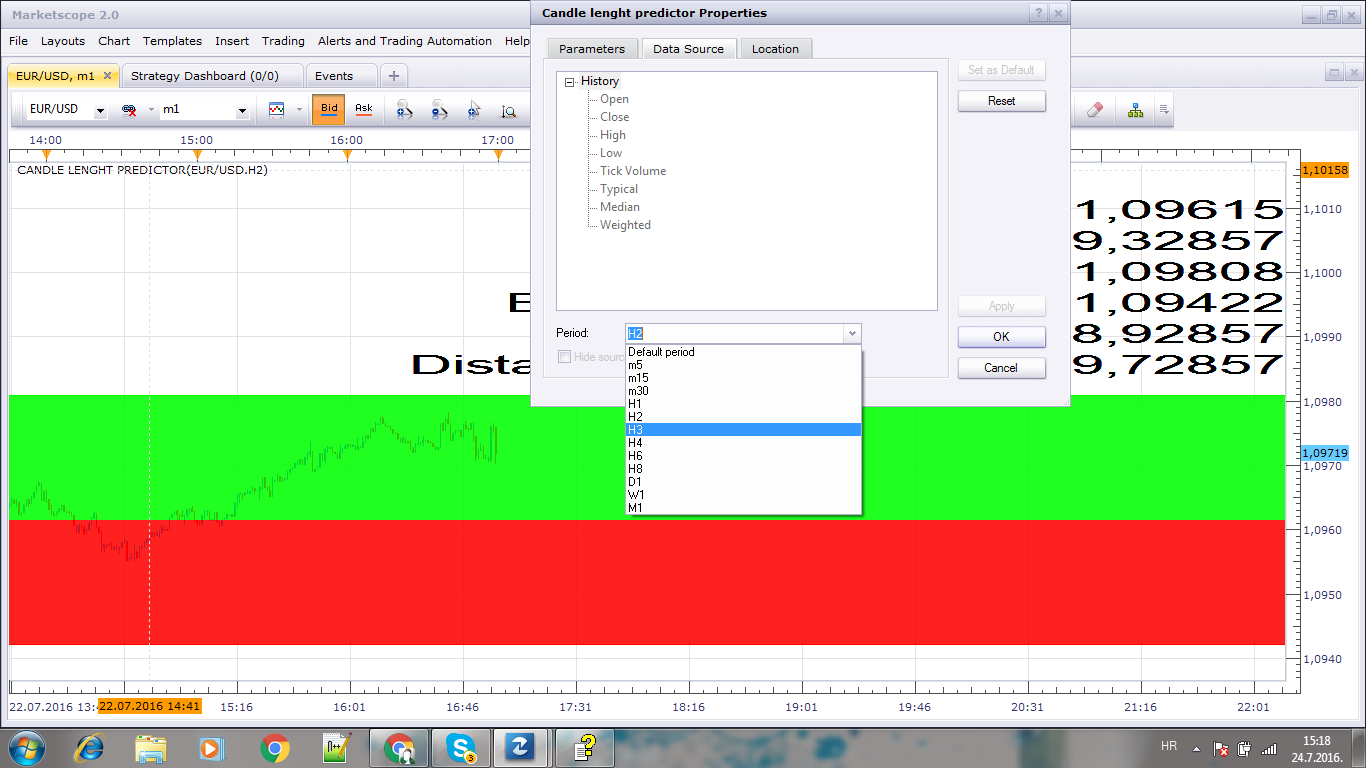This screenshot has width=1366, height=768.
Task: Click the OK button
Action: [x=1001, y=337]
